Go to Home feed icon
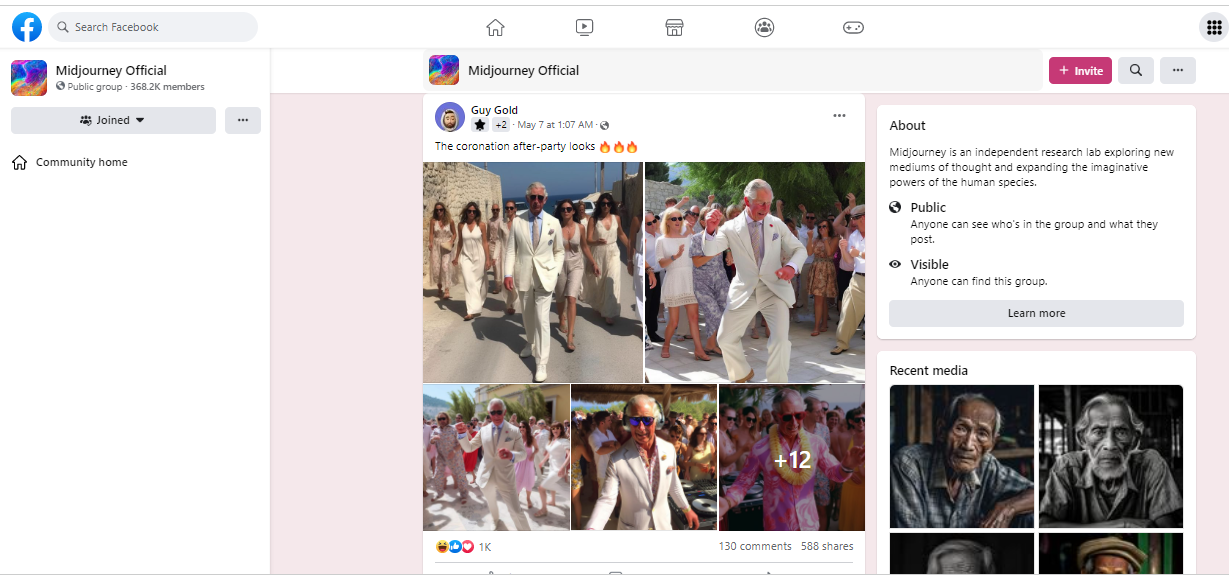The height and width of the screenshot is (579, 1229). (x=495, y=27)
